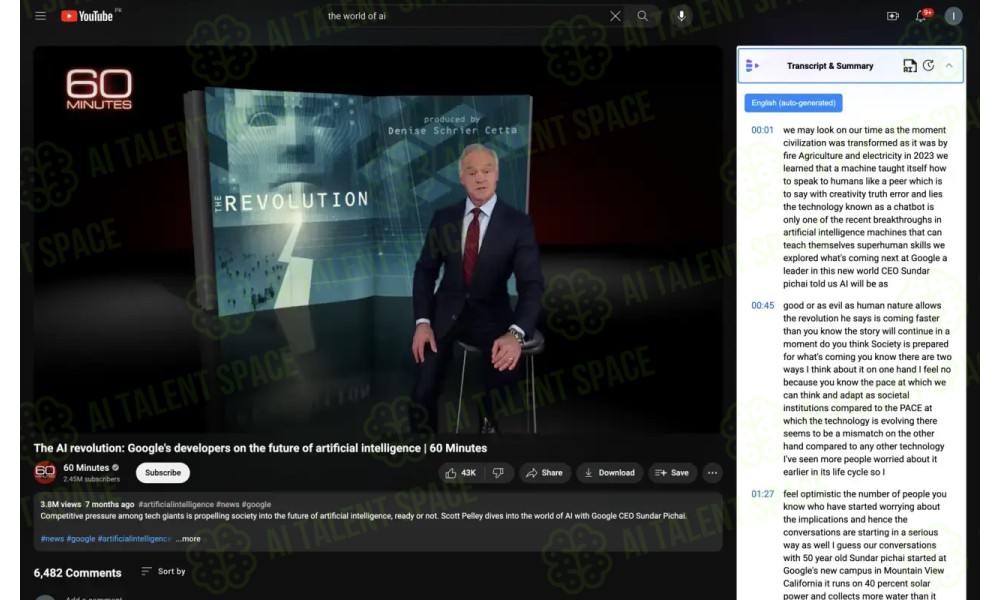Viewport: 1000px width, 600px height.
Task: Click the 60 Minutes video player
Action: click(x=378, y=240)
